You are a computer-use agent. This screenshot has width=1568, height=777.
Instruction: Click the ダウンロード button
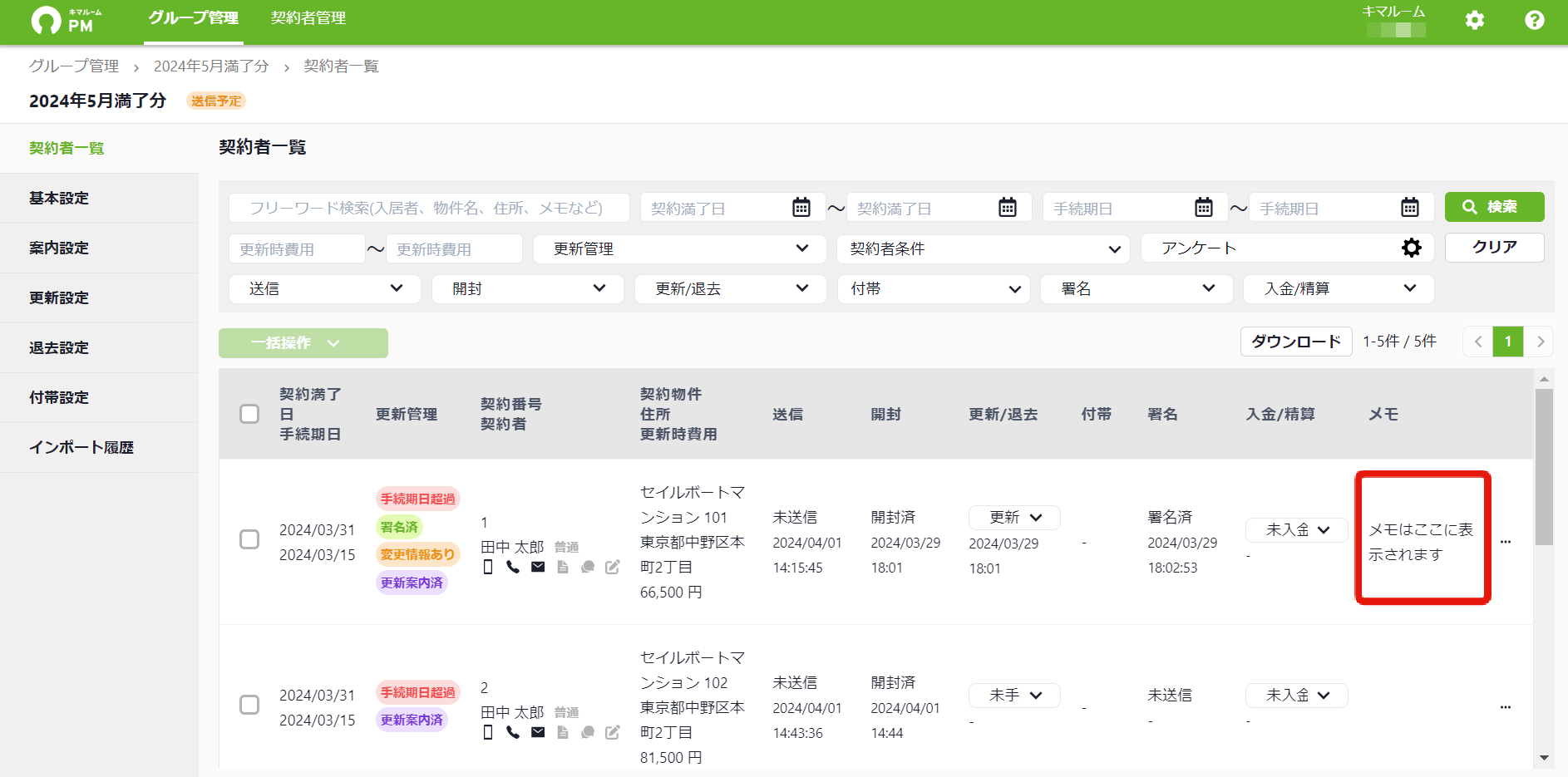[x=1296, y=342]
